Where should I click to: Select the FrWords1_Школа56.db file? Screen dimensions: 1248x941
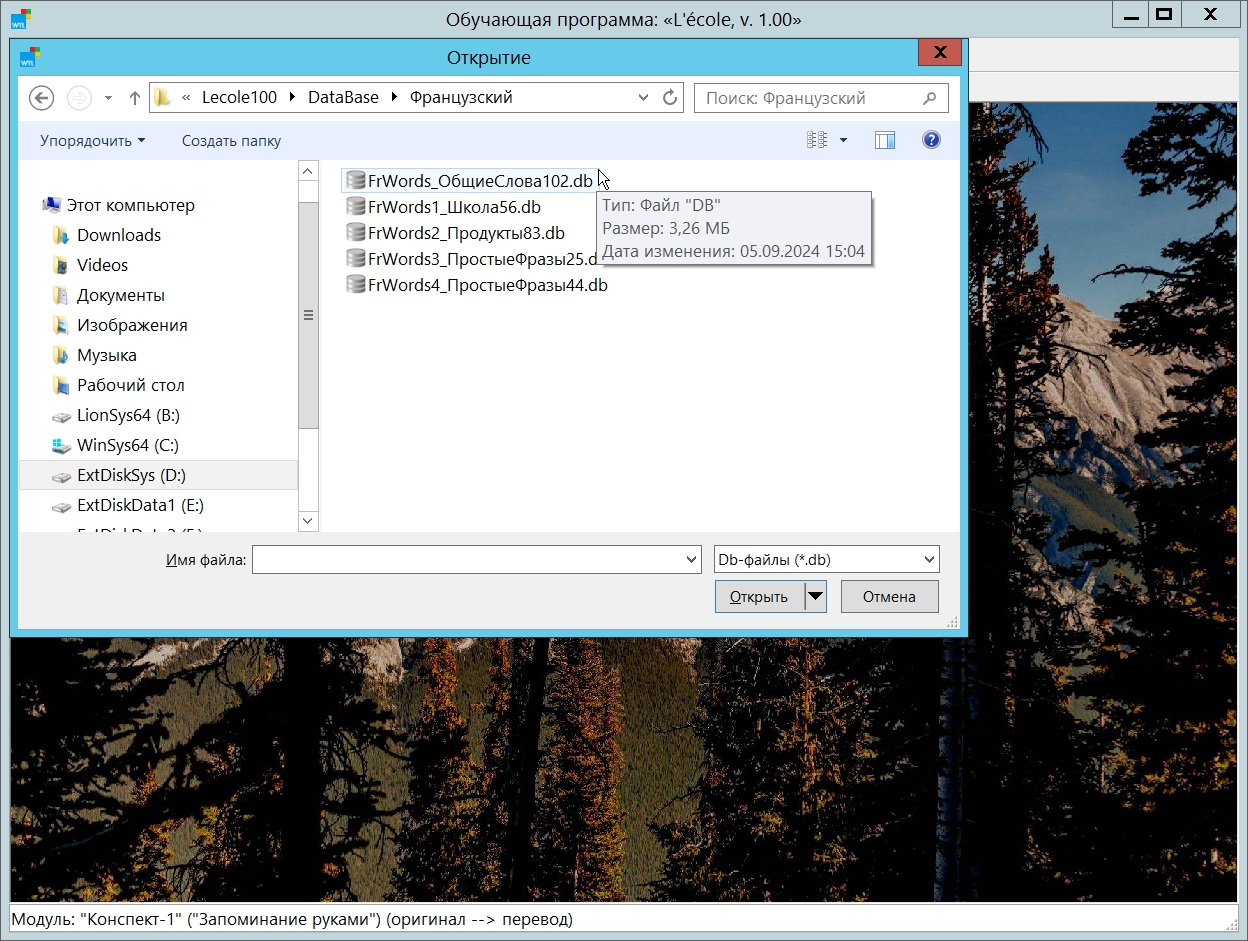point(453,207)
